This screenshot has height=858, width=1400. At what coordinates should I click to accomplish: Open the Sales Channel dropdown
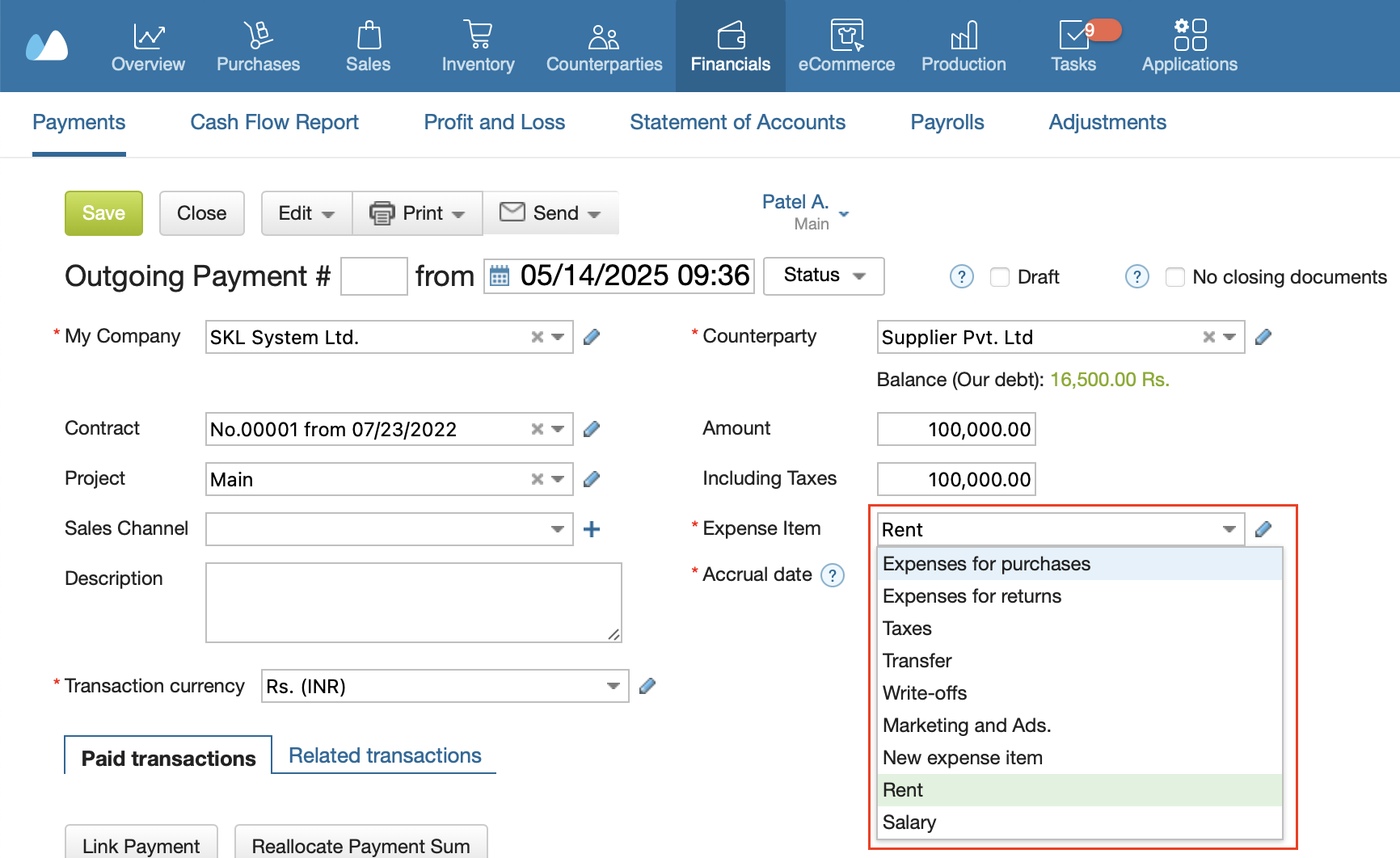coord(558,529)
